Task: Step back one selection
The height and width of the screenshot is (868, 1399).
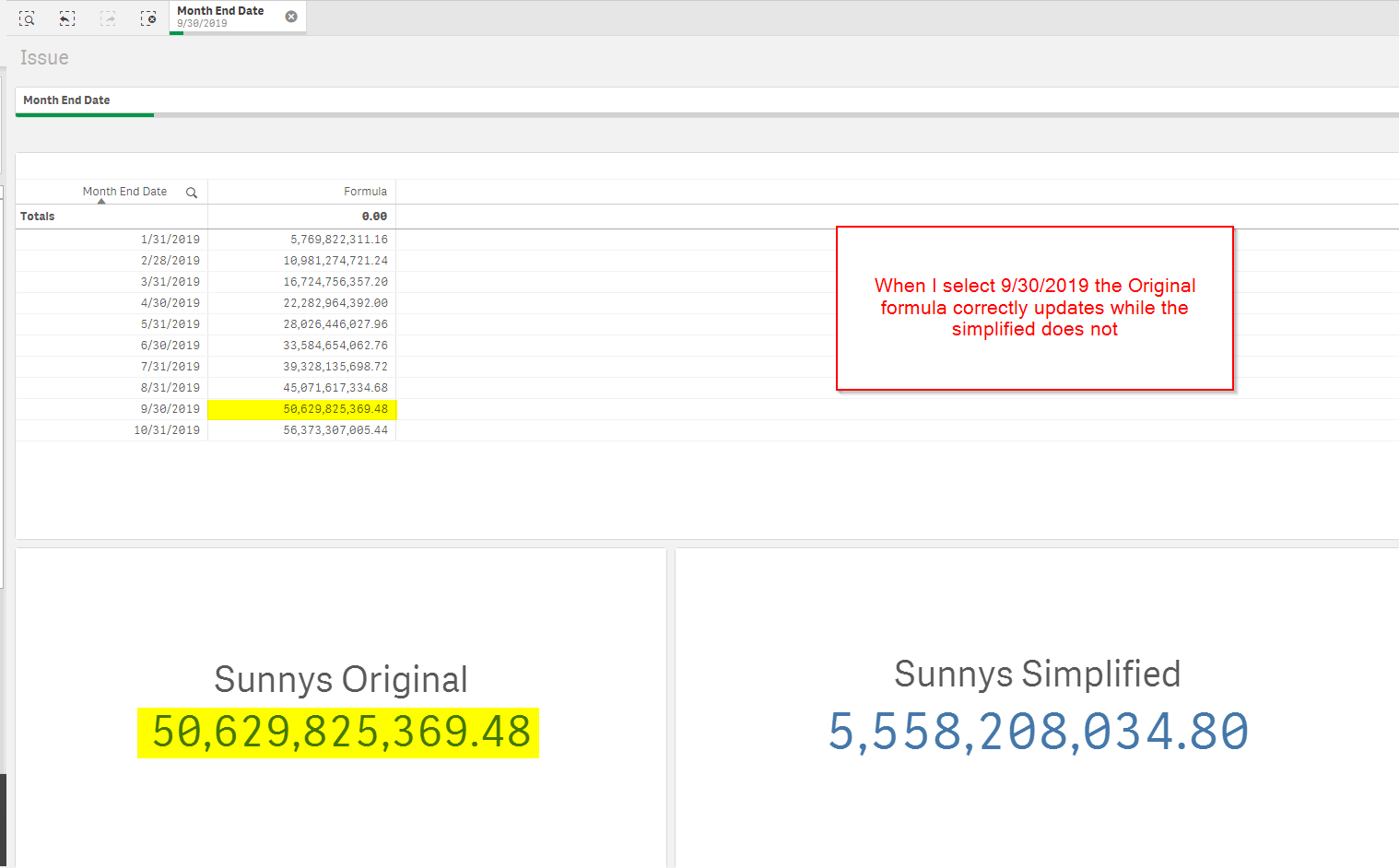Action: click(x=67, y=18)
